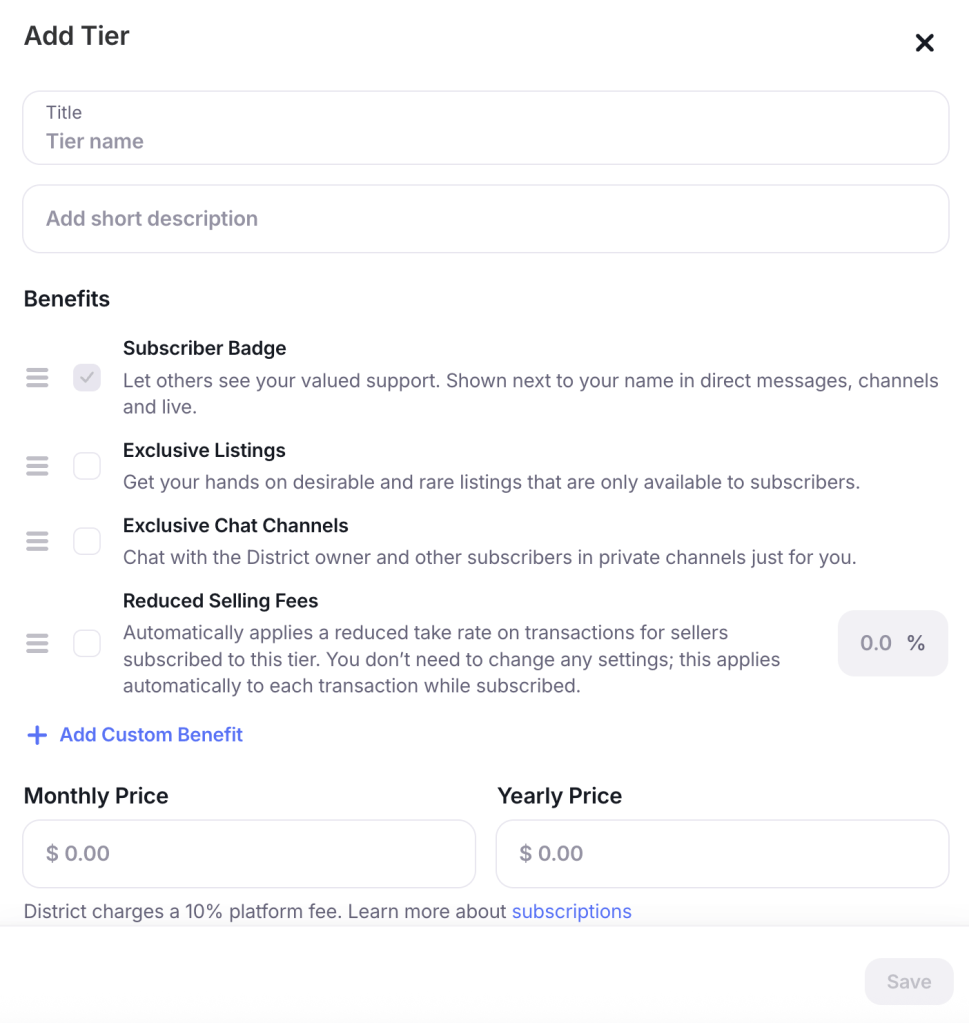This screenshot has width=969, height=1023.
Task: Close the Add Tier dialog
Action: pyautogui.click(x=924, y=43)
